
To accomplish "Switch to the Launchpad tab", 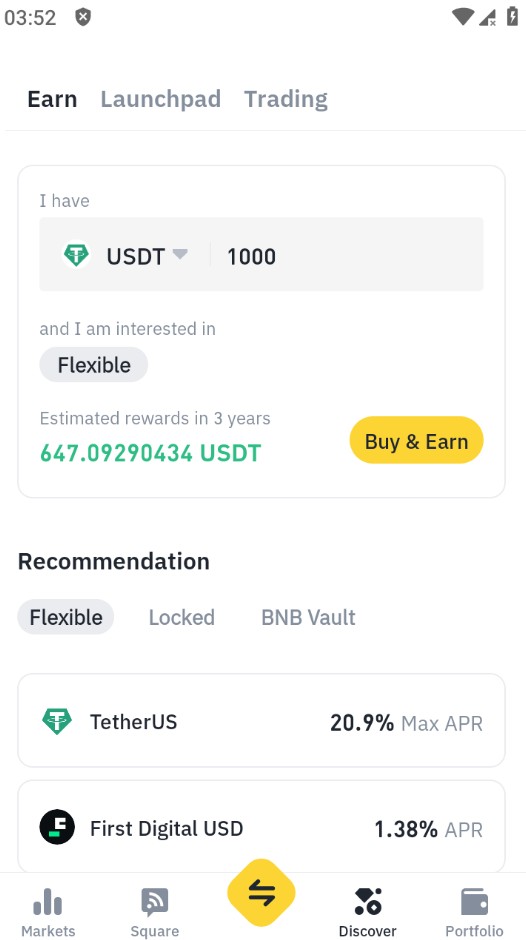I will tap(161, 99).
